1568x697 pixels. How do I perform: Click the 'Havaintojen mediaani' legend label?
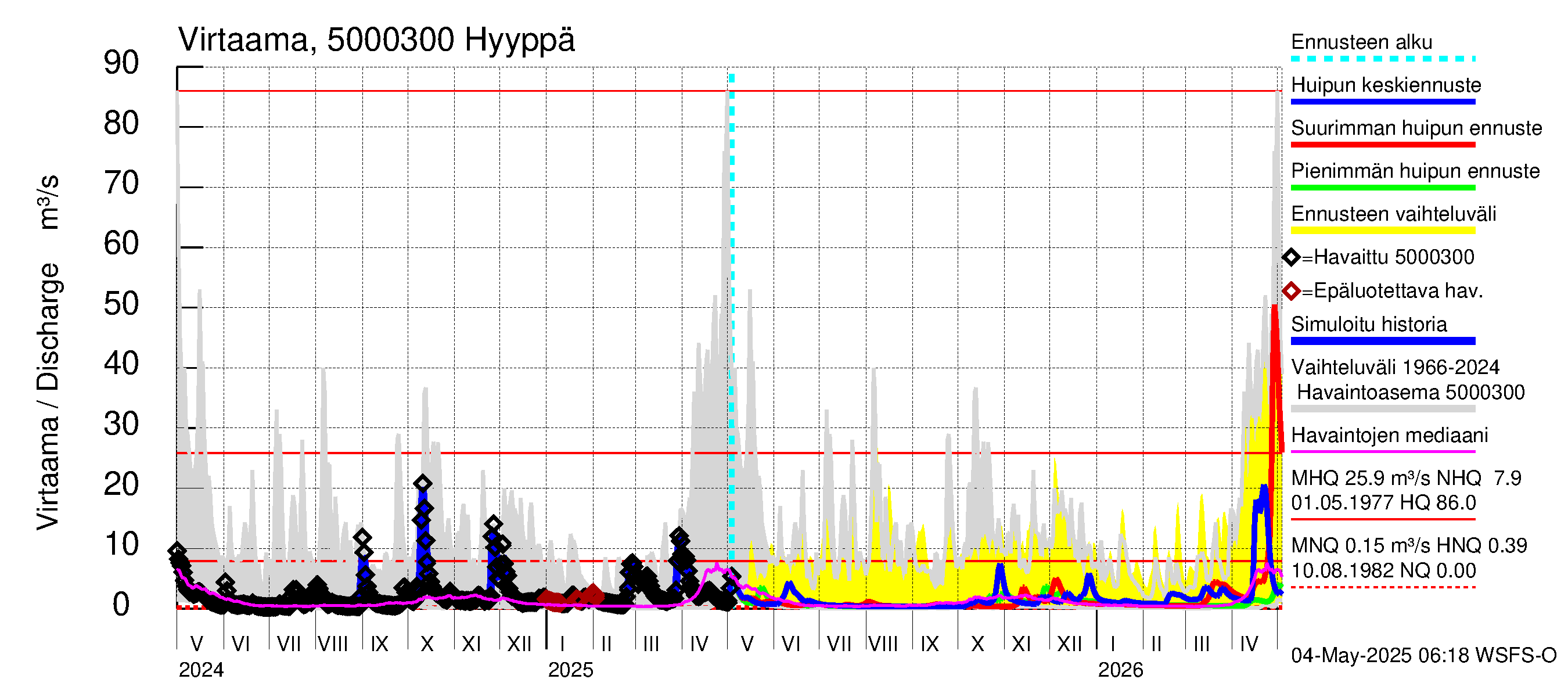coord(1390,435)
